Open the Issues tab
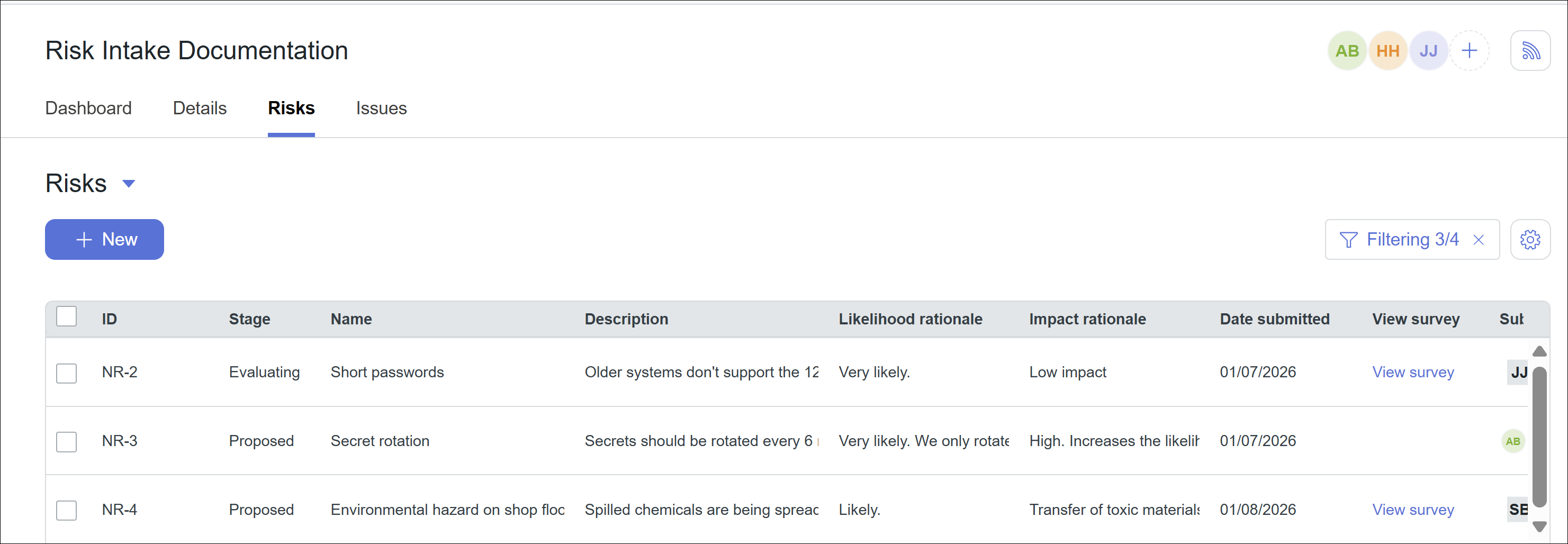This screenshot has width=1568, height=544. [x=381, y=108]
